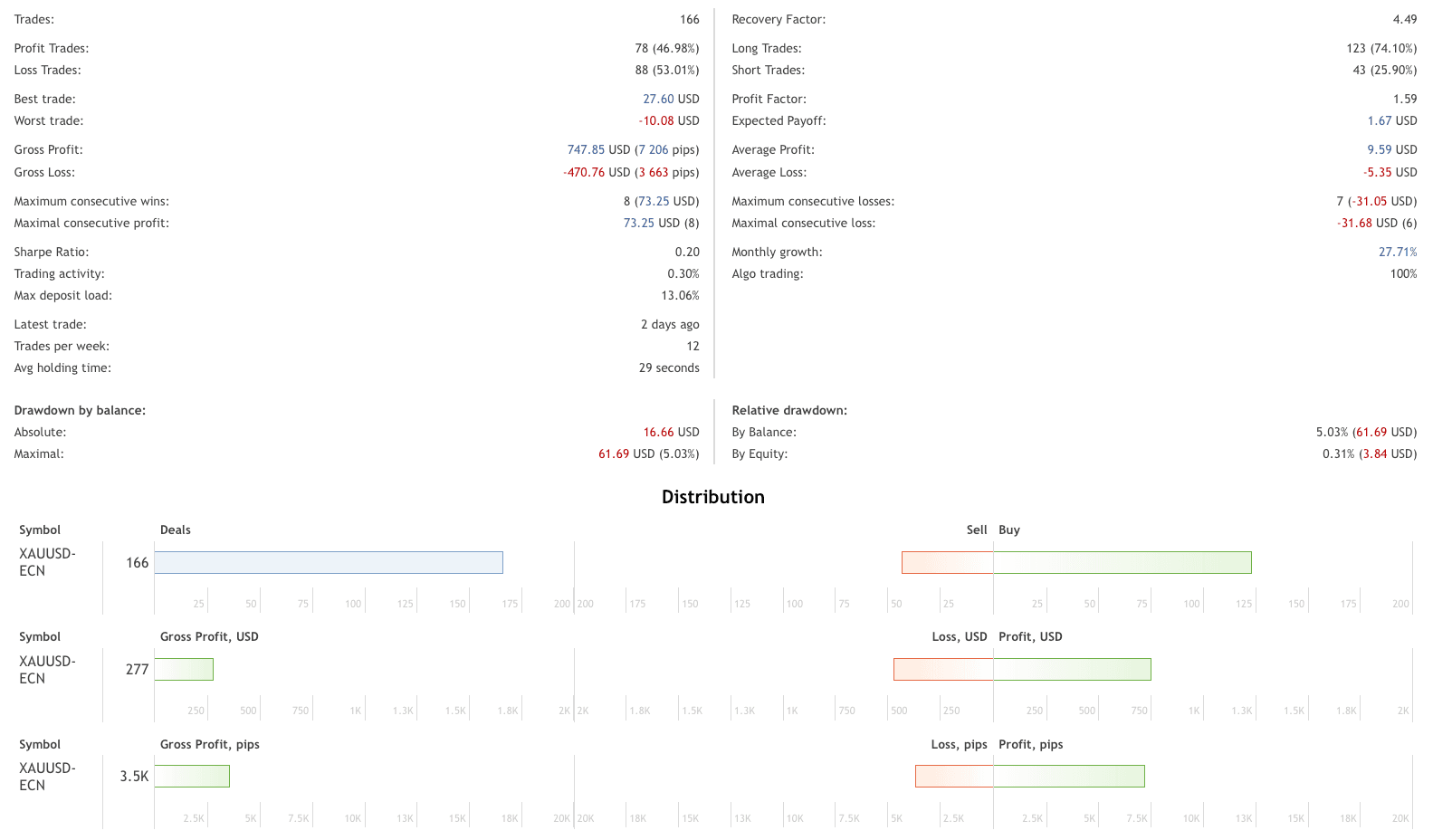Click the Loss USD red bar
The width and height of the screenshot is (1433, 840).
click(x=943, y=669)
